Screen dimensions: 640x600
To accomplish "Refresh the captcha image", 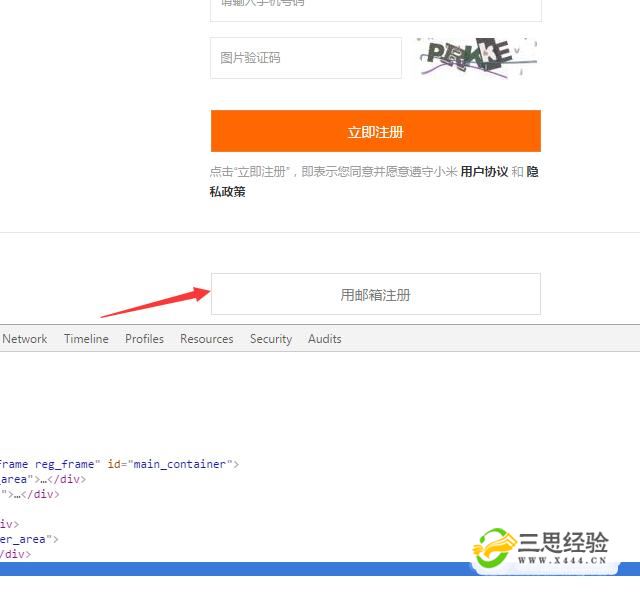I will pyautogui.click(x=477, y=57).
